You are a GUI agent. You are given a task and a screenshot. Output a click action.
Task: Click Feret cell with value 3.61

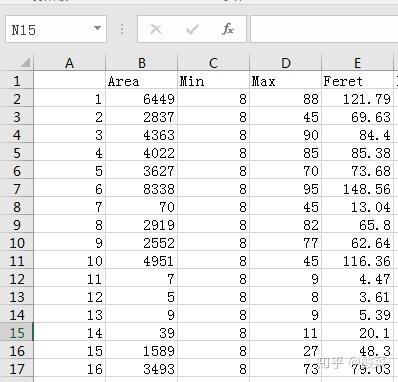click(358, 297)
